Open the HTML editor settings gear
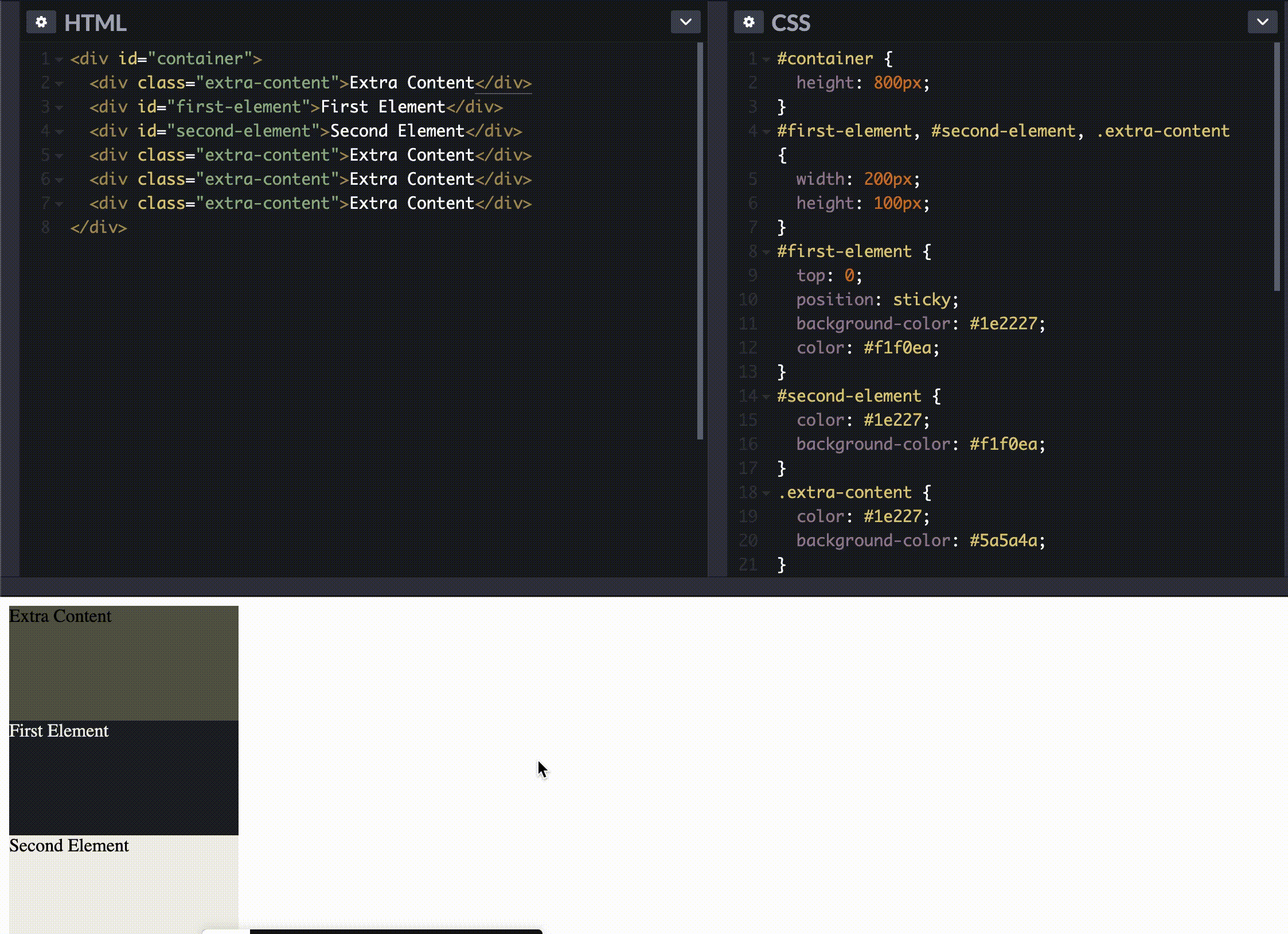 pyautogui.click(x=41, y=22)
